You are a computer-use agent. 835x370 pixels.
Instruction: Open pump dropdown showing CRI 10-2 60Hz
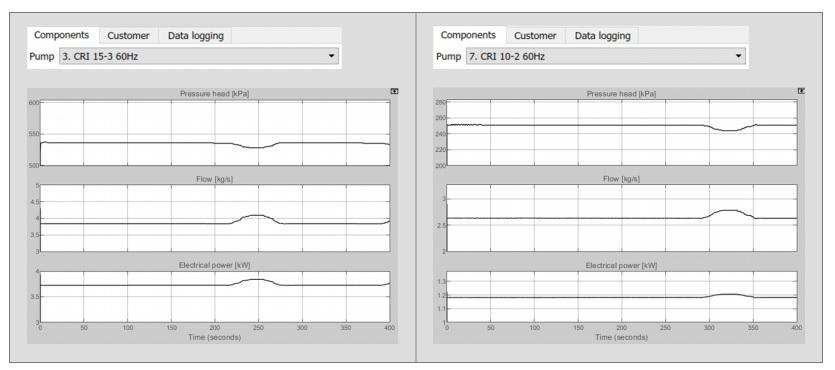(605, 56)
